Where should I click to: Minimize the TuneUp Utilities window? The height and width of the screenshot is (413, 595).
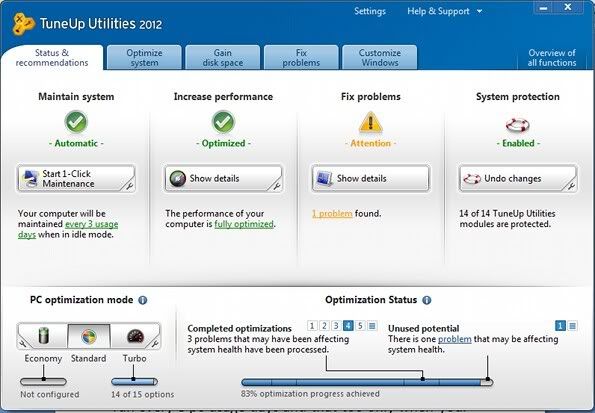pos(543,8)
